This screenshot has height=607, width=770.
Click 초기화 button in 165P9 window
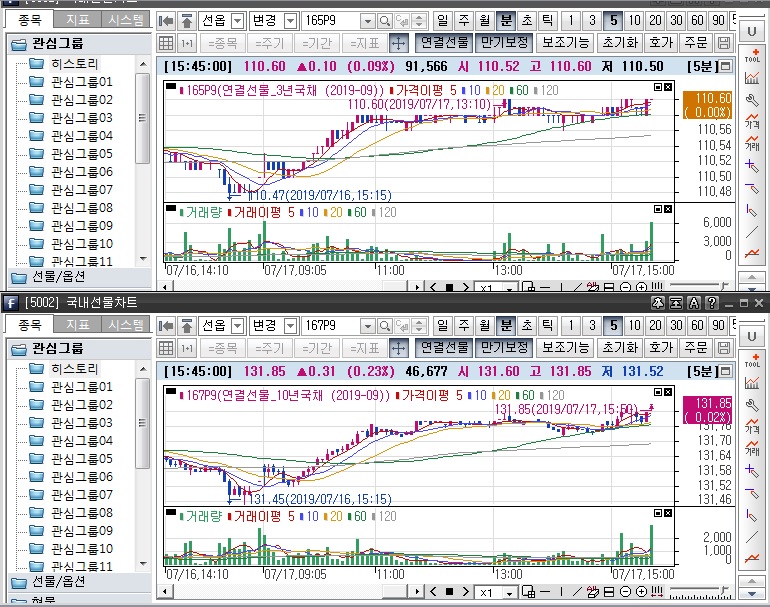(x=620, y=43)
